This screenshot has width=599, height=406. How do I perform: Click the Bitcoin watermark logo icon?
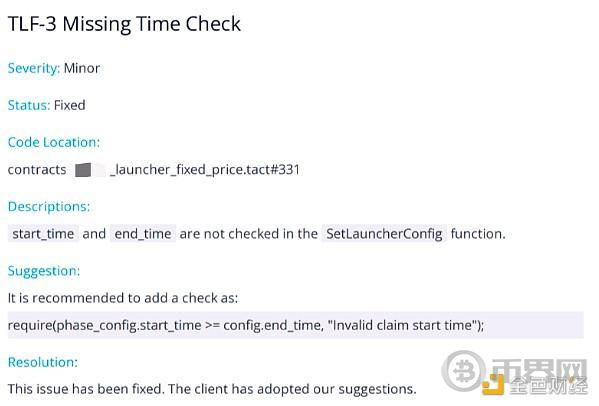click(x=463, y=371)
